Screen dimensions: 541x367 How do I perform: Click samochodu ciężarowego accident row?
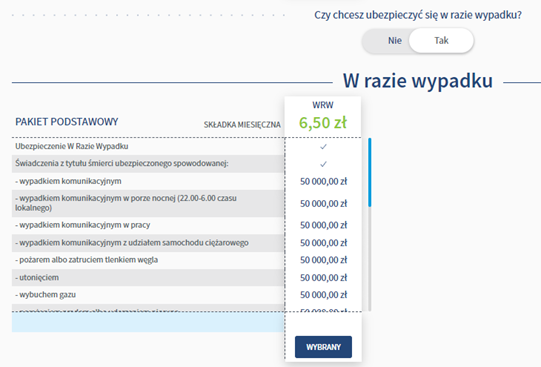(x=148, y=243)
